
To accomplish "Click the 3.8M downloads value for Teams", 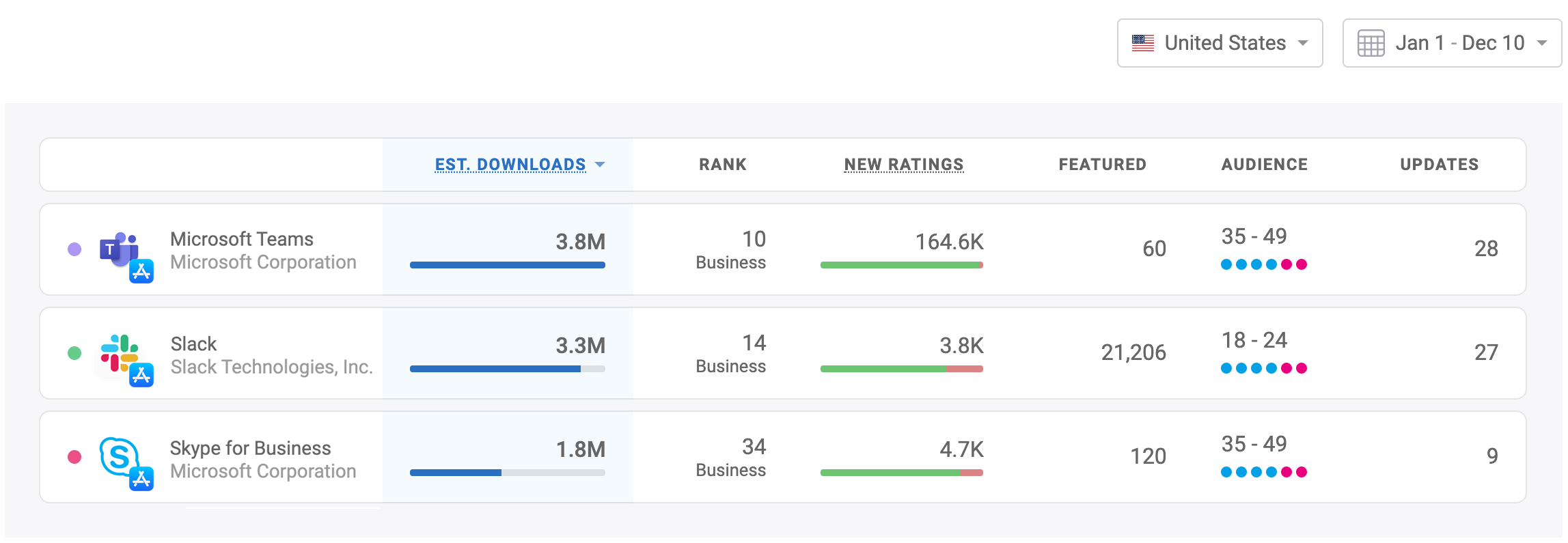I will pos(581,242).
